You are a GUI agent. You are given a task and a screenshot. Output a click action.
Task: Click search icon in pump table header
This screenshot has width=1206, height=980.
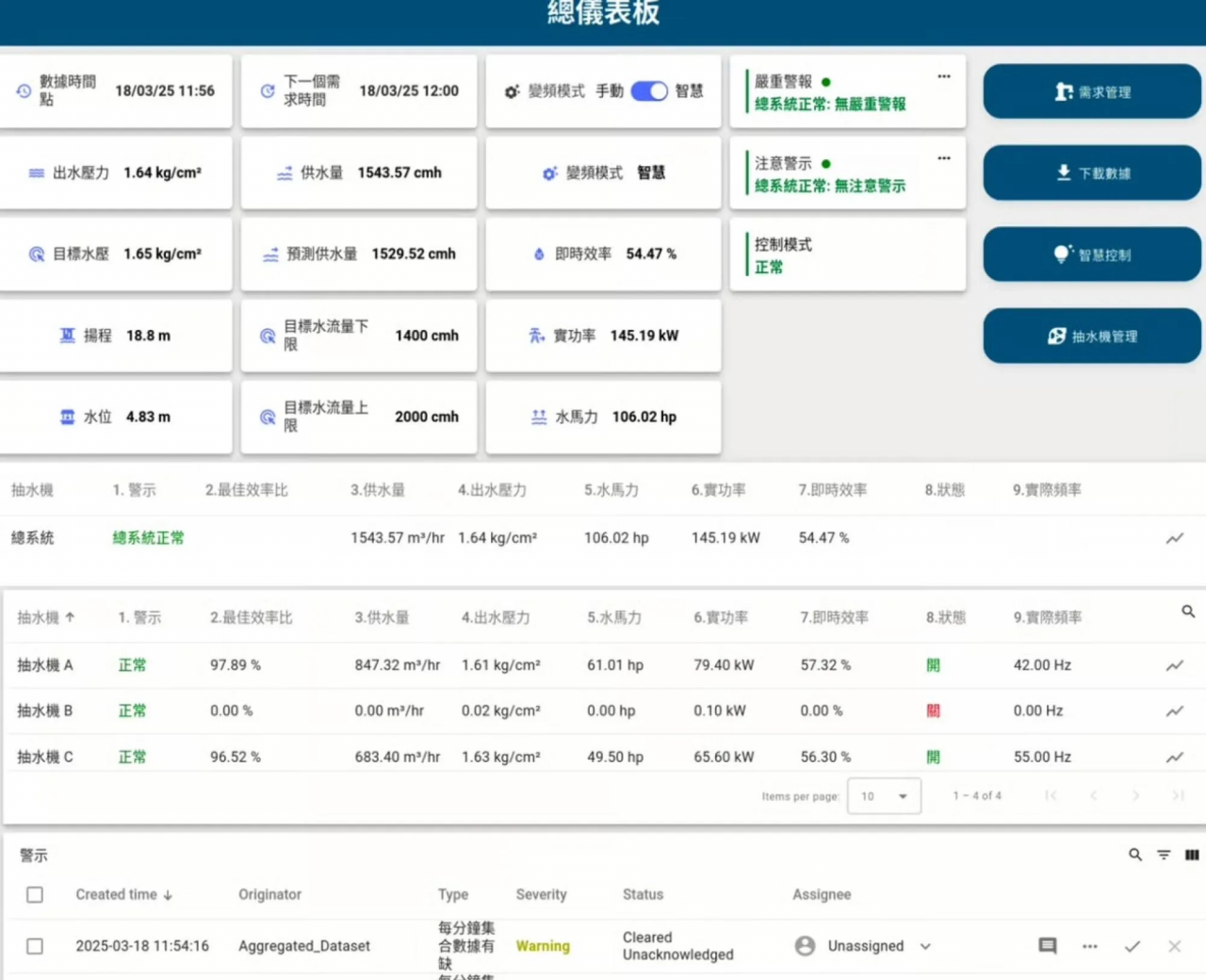pyautogui.click(x=1188, y=612)
